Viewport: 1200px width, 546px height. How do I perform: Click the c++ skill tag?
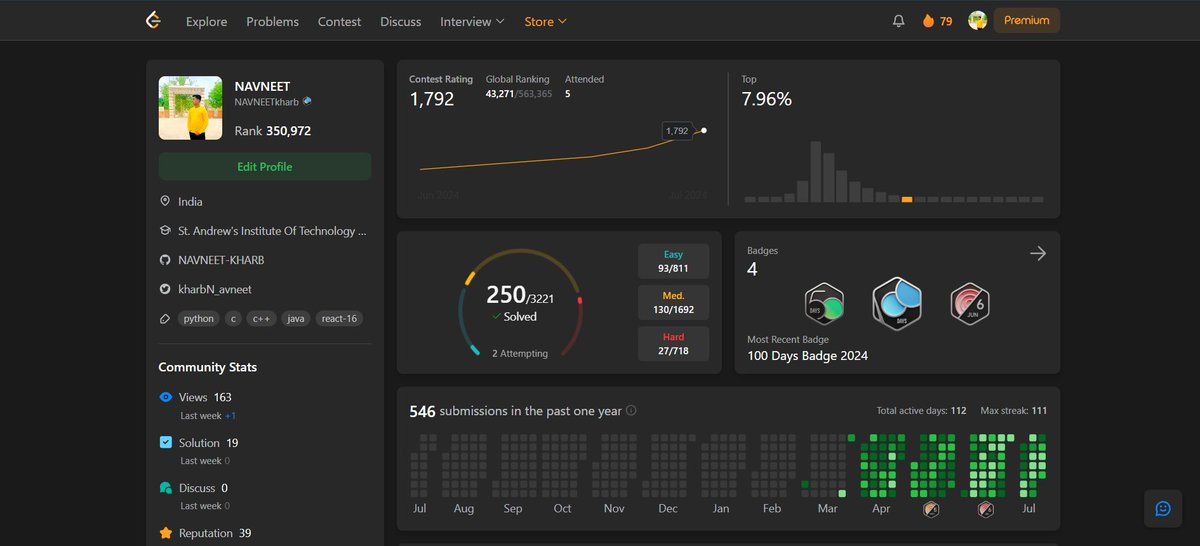[x=262, y=319]
